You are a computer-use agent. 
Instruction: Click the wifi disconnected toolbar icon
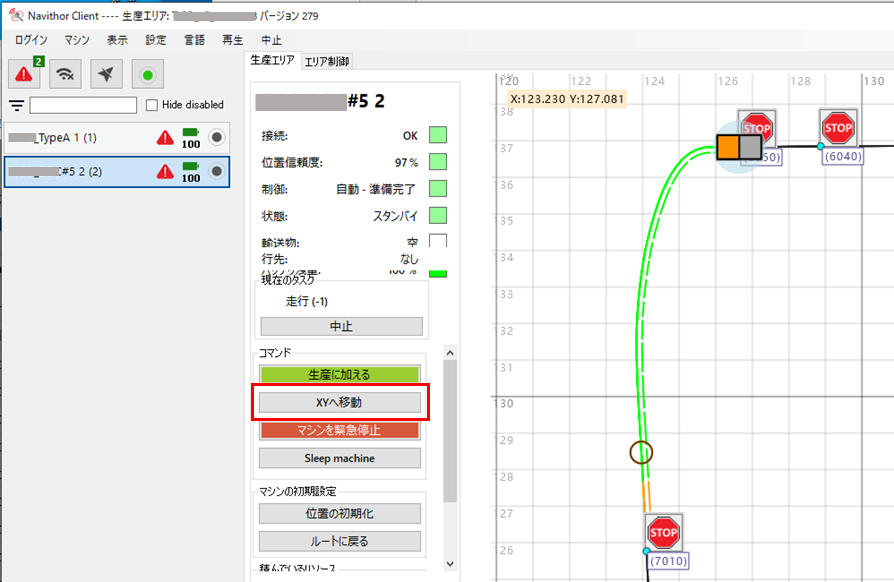[x=65, y=74]
